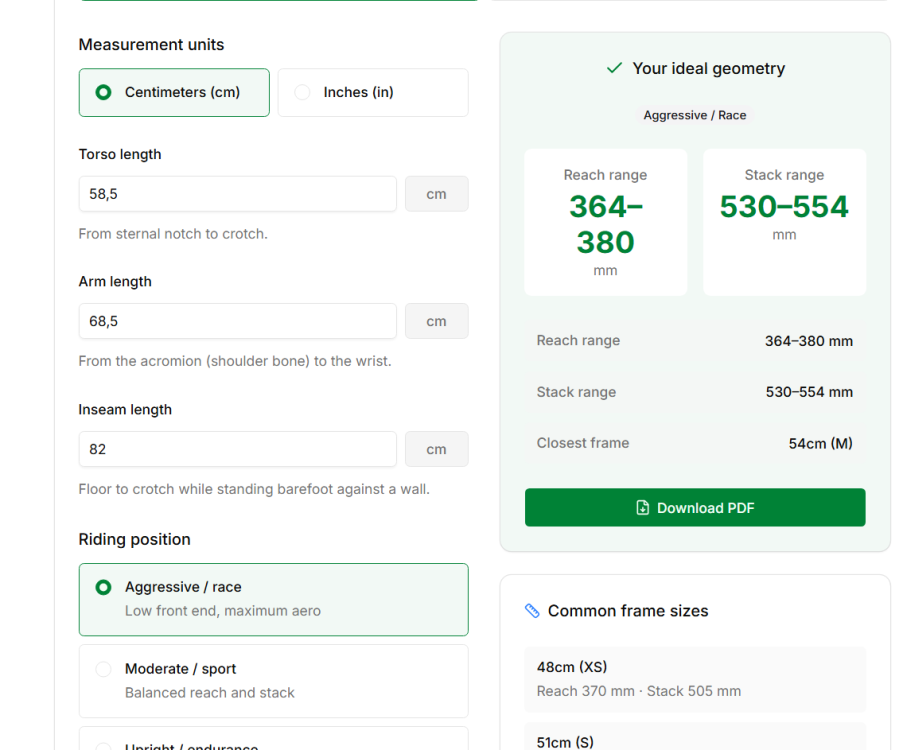Select the 51cm (S) frame size entry
Image resolution: width=903 pixels, height=750 pixels.
tap(695, 737)
